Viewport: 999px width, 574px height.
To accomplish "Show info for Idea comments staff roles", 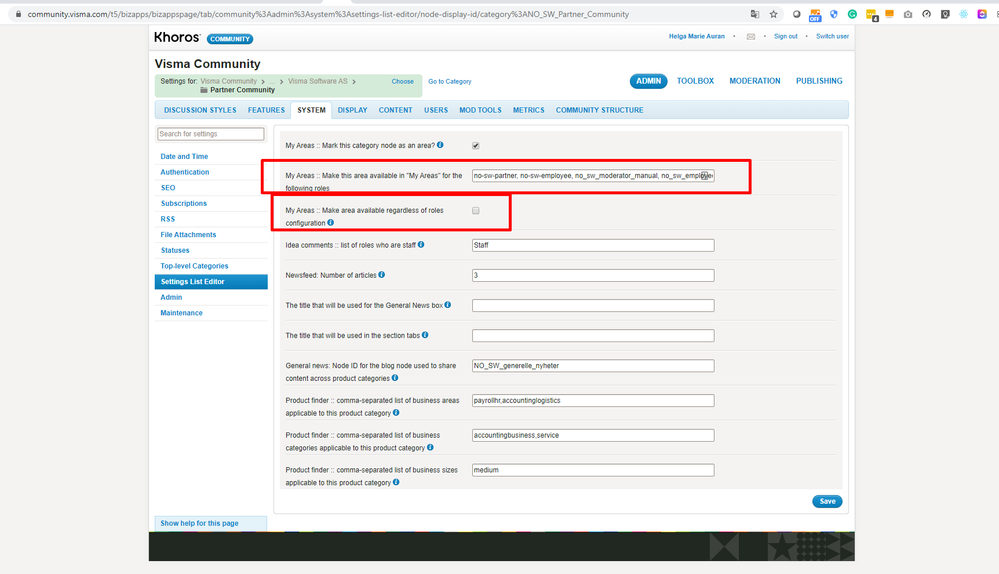I will tap(421, 245).
